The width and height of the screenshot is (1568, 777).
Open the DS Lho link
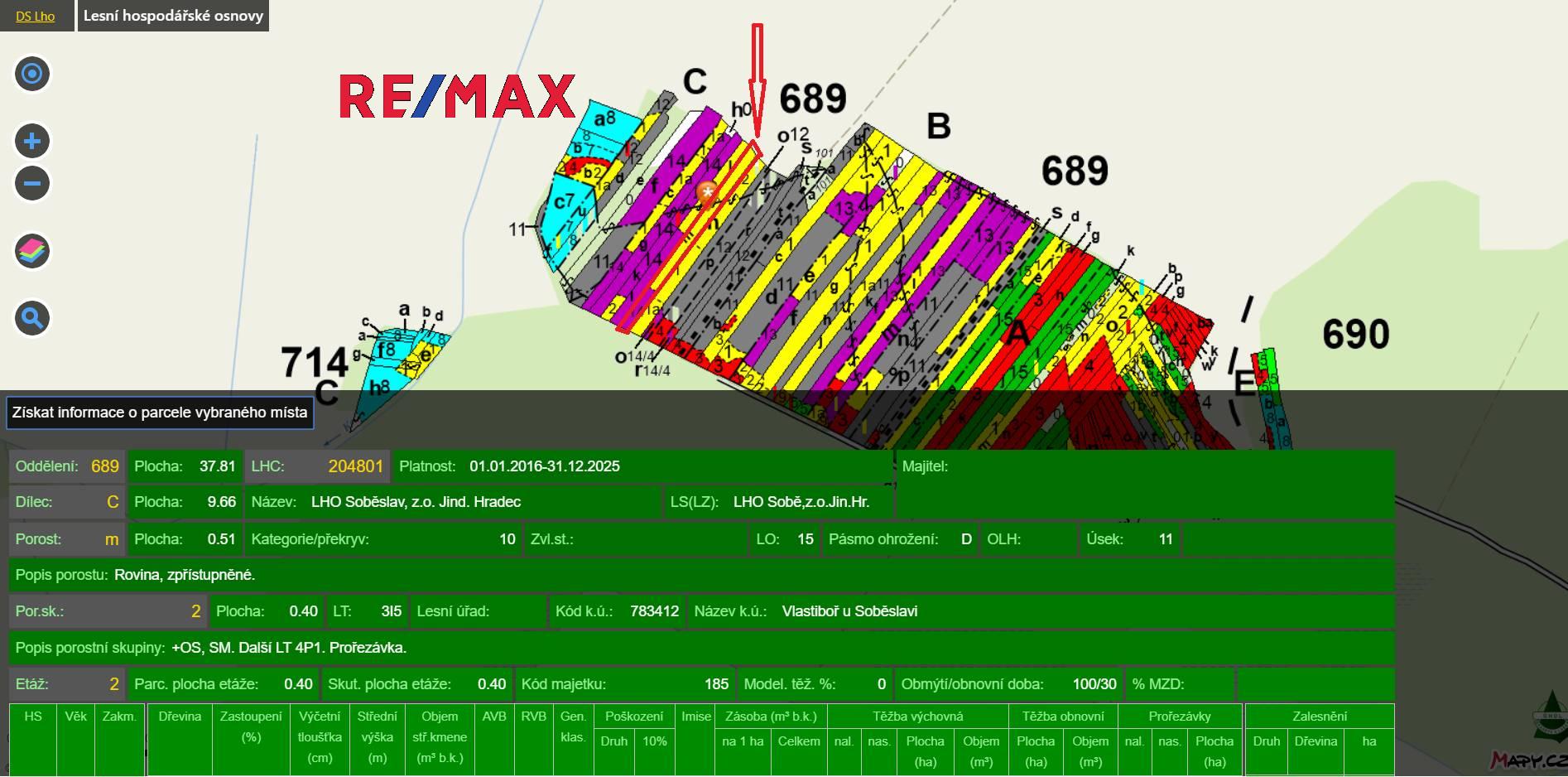point(36,16)
